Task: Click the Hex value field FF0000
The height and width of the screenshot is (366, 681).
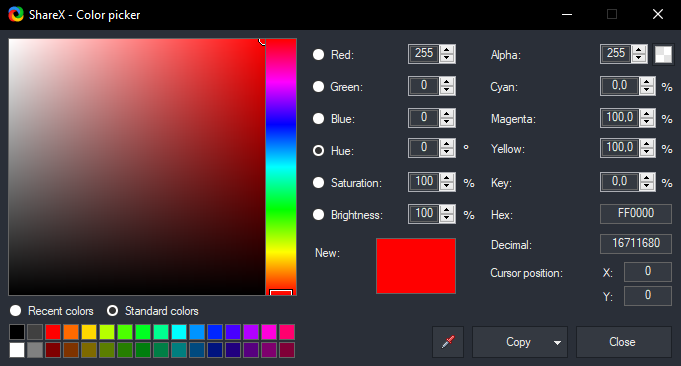Action: tap(636, 214)
